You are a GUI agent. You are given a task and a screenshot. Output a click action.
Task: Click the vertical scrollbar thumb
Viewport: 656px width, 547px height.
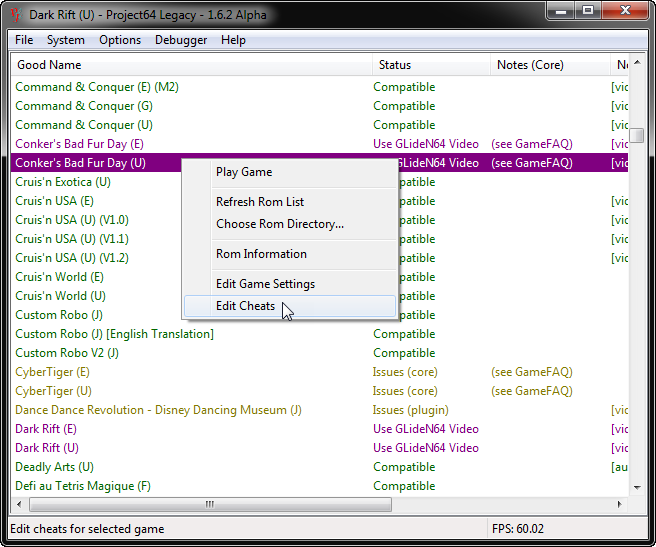(x=637, y=135)
